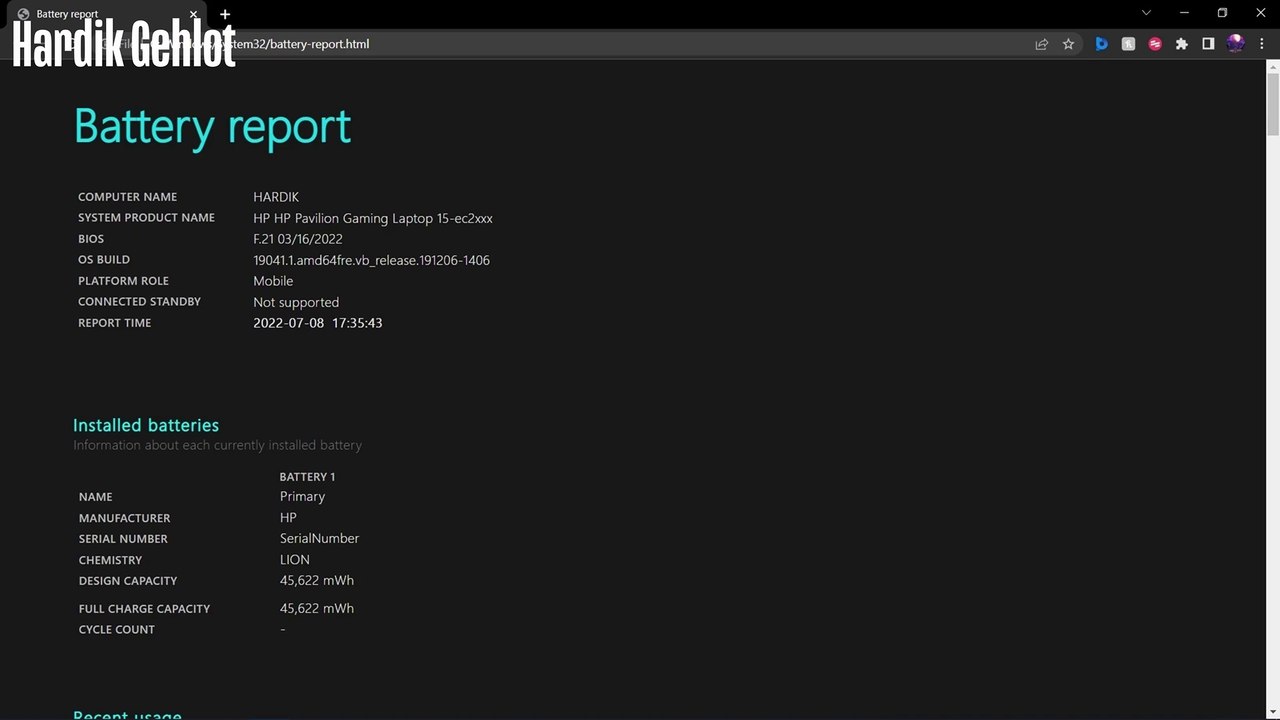Click the scrollbar's up arrow
This screenshot has height=720, width=1280.
click(x=1273, y=66)
